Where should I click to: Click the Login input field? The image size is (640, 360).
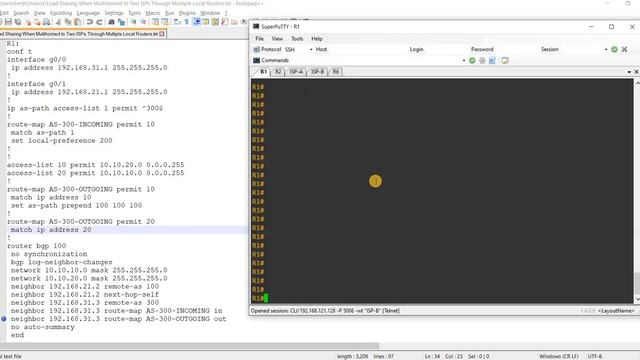(x=446, y=49)
